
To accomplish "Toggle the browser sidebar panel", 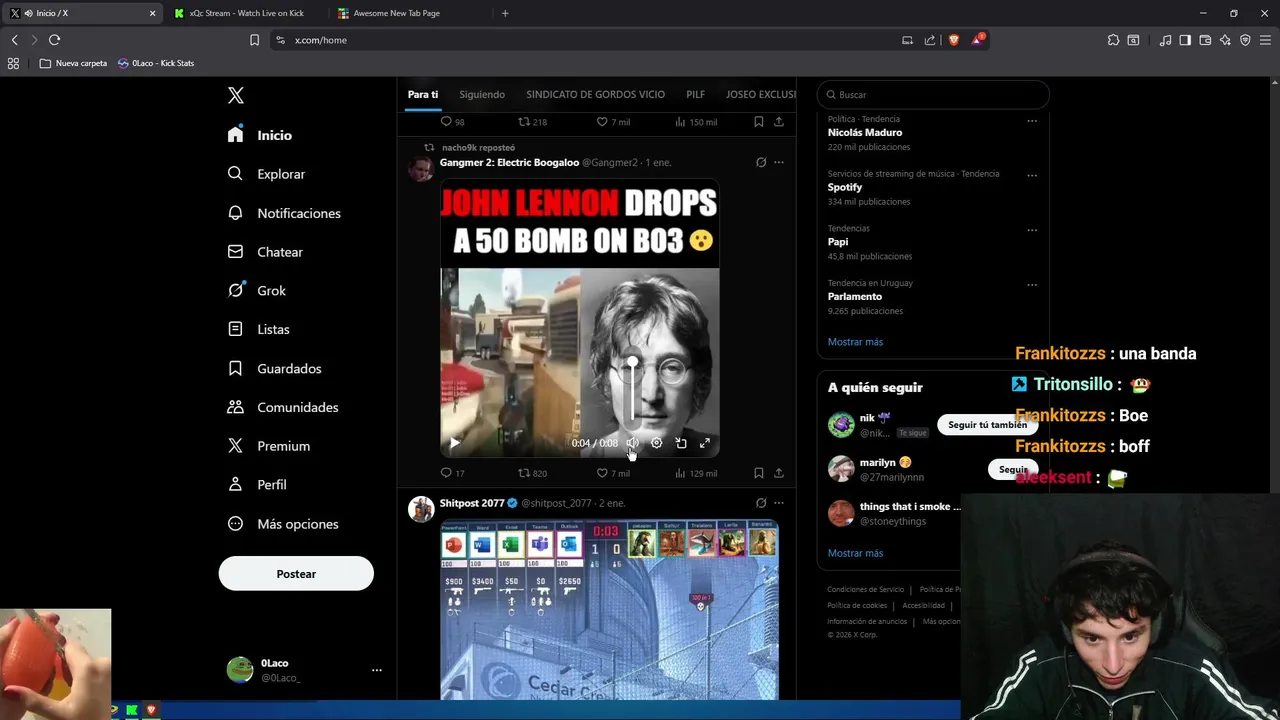I will tap(1185, 40).
